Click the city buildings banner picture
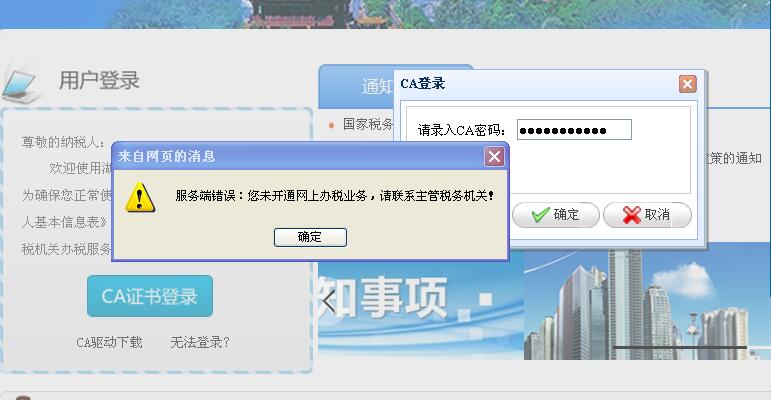The height and width of the screenshot is (400, 771). (x=647, y=300)
